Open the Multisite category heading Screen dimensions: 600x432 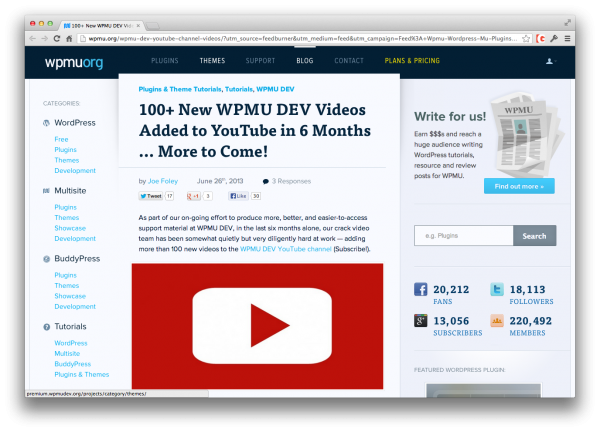pyautogui.click(x=70, y=191)
